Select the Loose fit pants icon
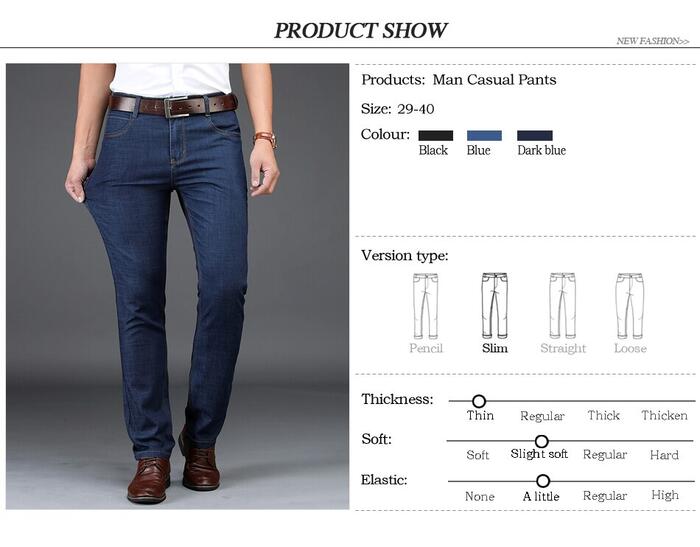 [630, 306]
